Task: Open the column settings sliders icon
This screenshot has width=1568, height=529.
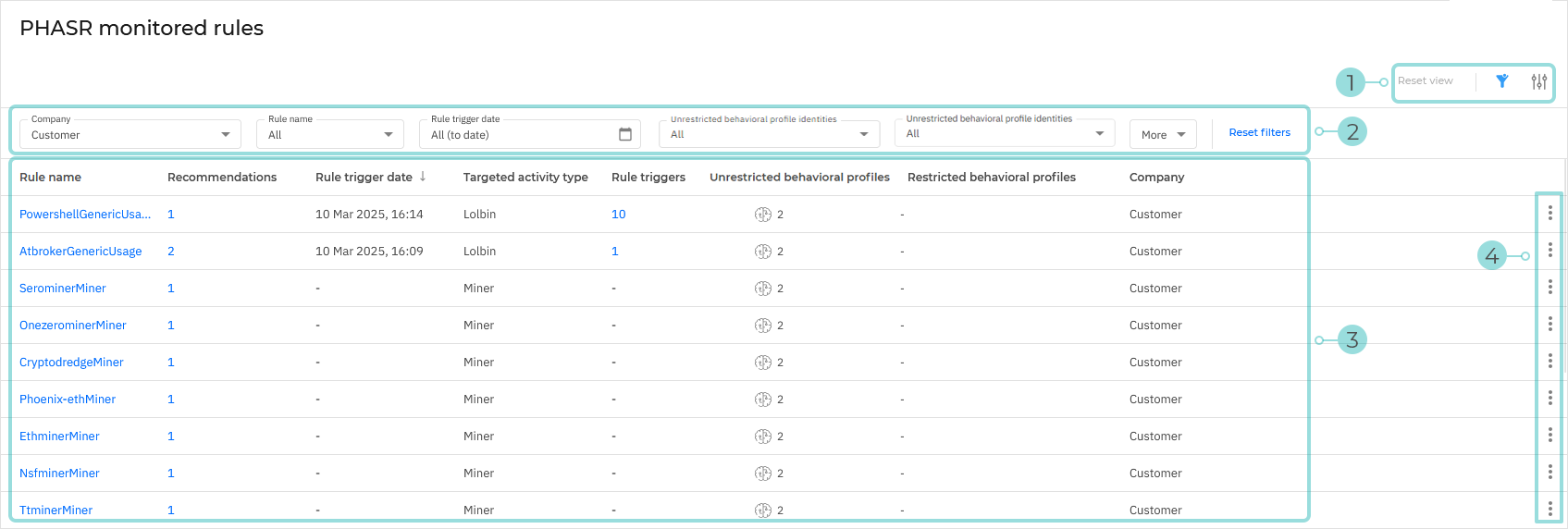Action: [x=1539, y=81]
